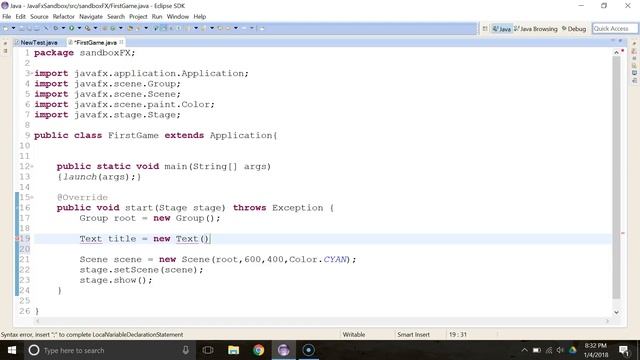Focus the Quick Access search field
The height and width of the screenshot is (360, 640).
(x=615, y=29)
